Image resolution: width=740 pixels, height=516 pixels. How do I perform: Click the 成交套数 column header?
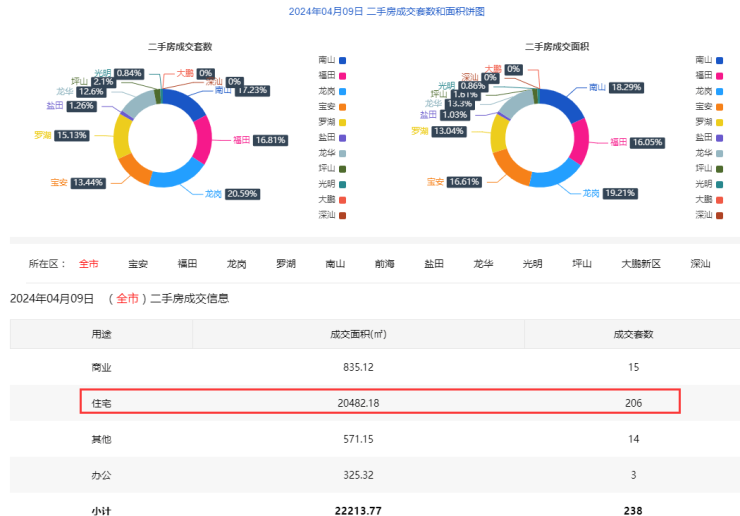632,333
